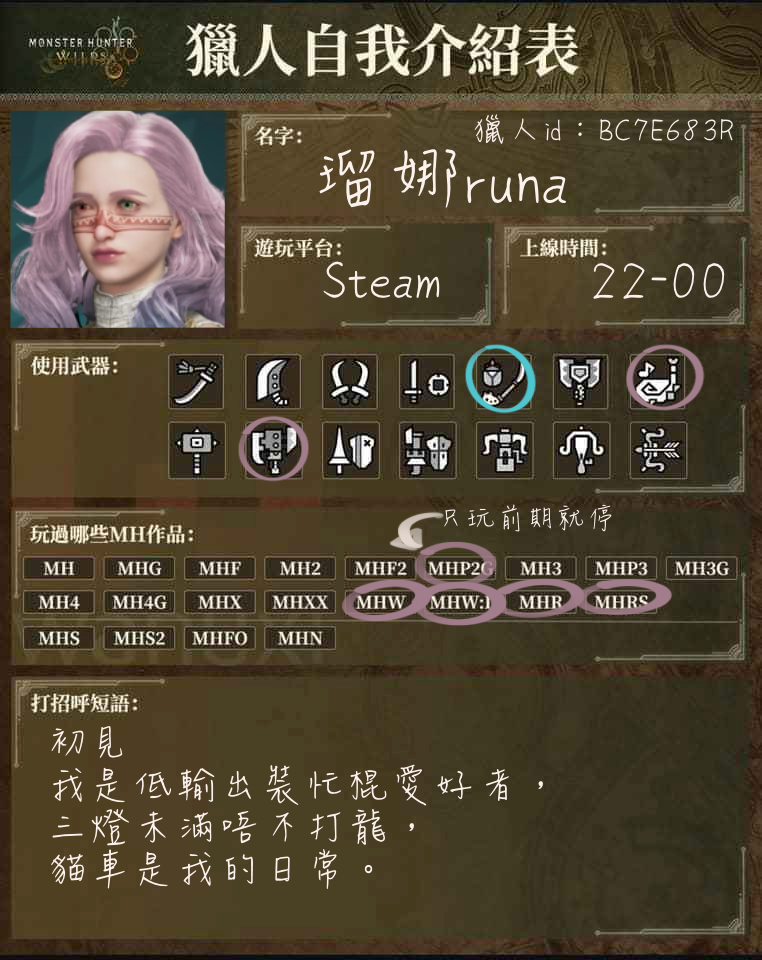Select the Bow weapon icon
This screenshot has height=960, width=762.
pos(659,450)
